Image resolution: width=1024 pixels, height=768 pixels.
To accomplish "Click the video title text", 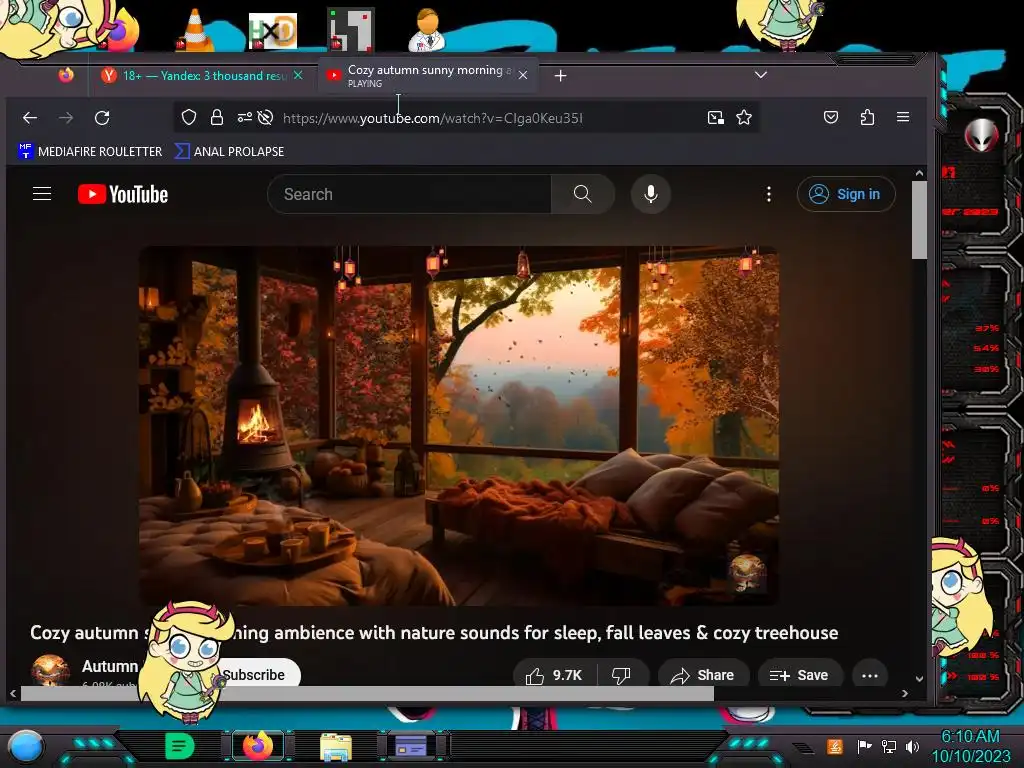I will (434, 632).
